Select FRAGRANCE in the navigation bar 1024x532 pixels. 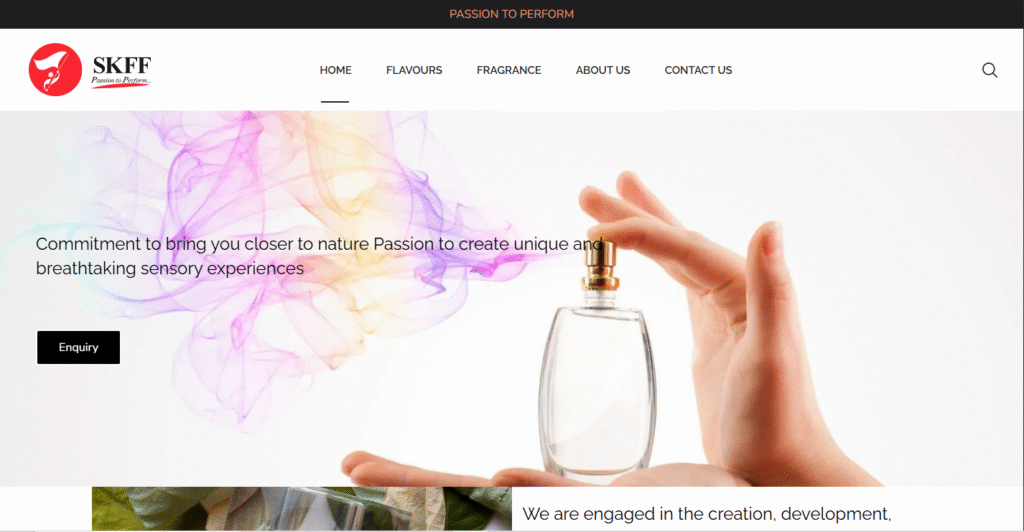point(509,70)
